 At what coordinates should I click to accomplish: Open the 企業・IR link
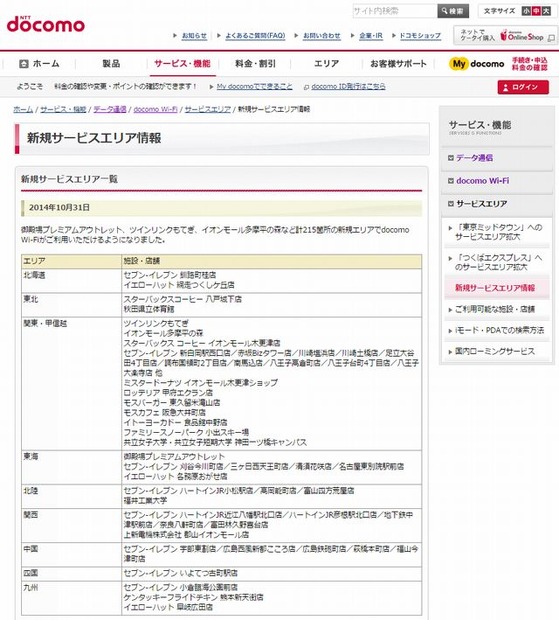(x=371, y=36)
